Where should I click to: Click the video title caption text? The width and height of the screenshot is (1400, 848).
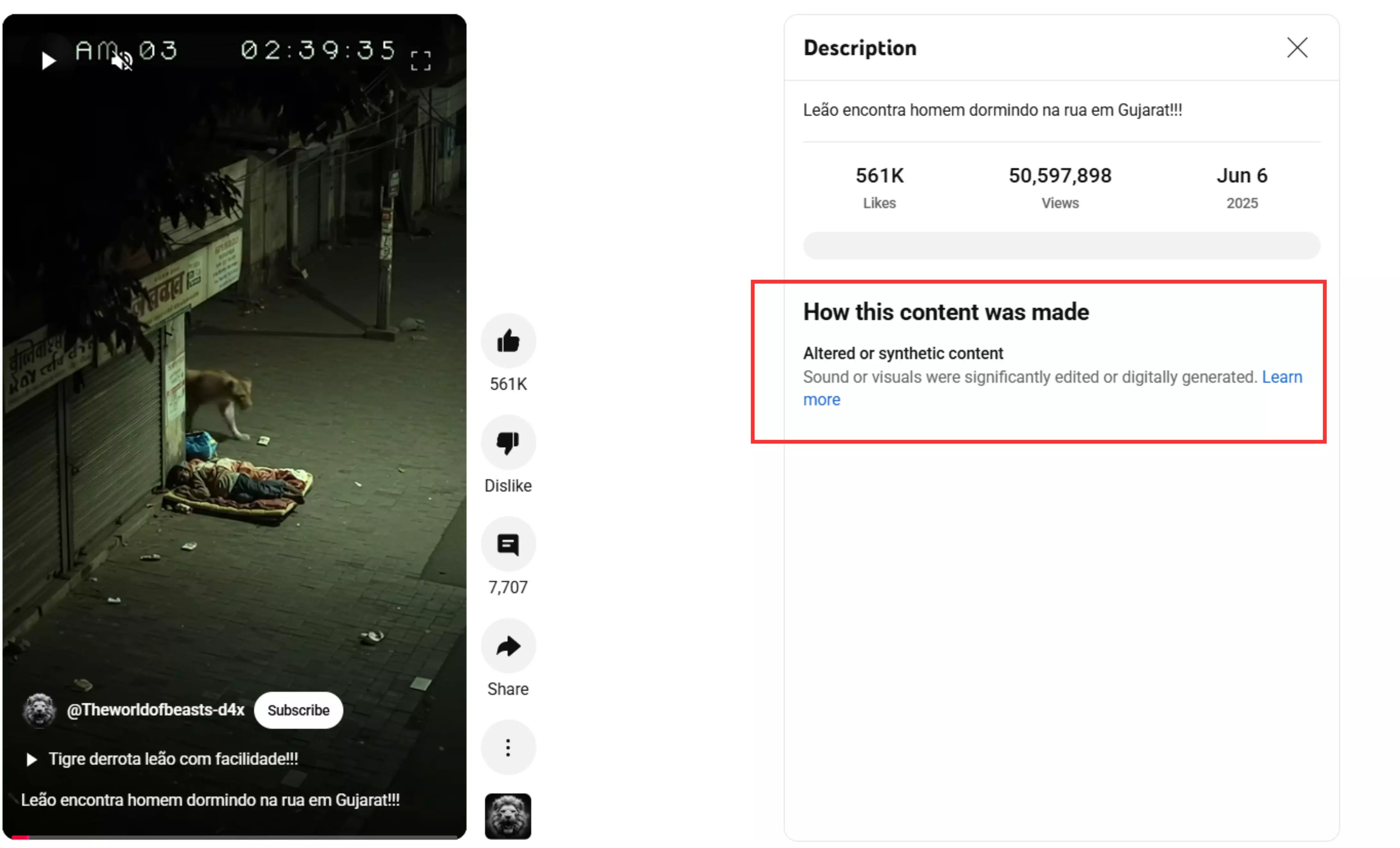[x=210, y=800]
